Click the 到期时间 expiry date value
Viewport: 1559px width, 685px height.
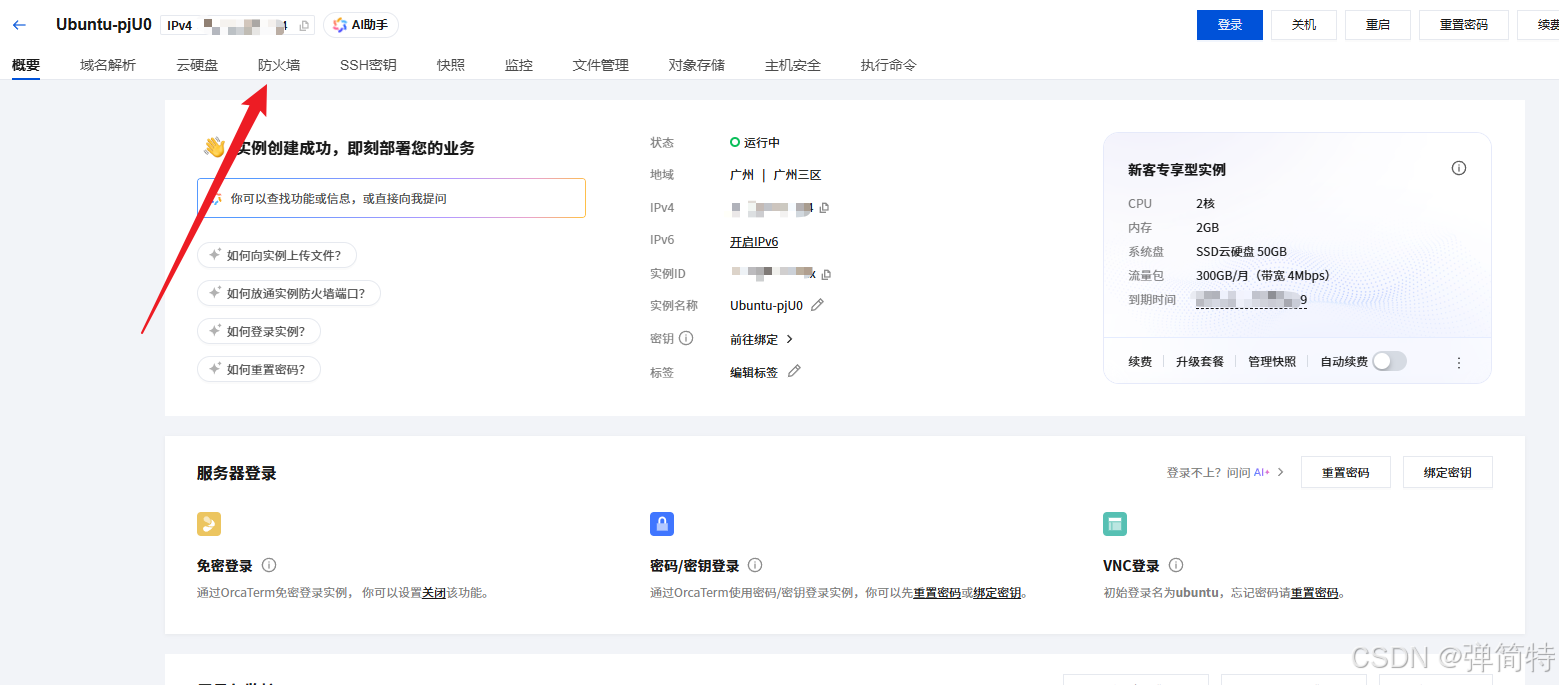coord(1251,299)
